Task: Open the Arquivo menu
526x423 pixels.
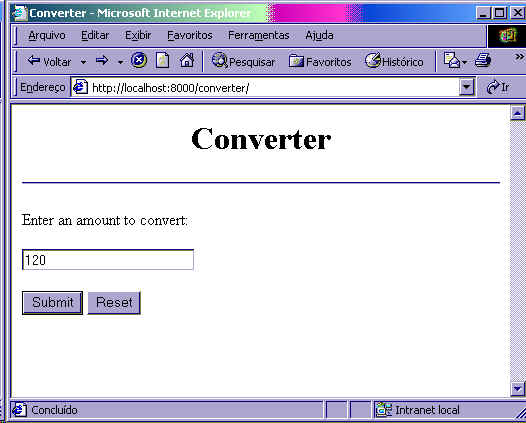Action: [47, 35]
